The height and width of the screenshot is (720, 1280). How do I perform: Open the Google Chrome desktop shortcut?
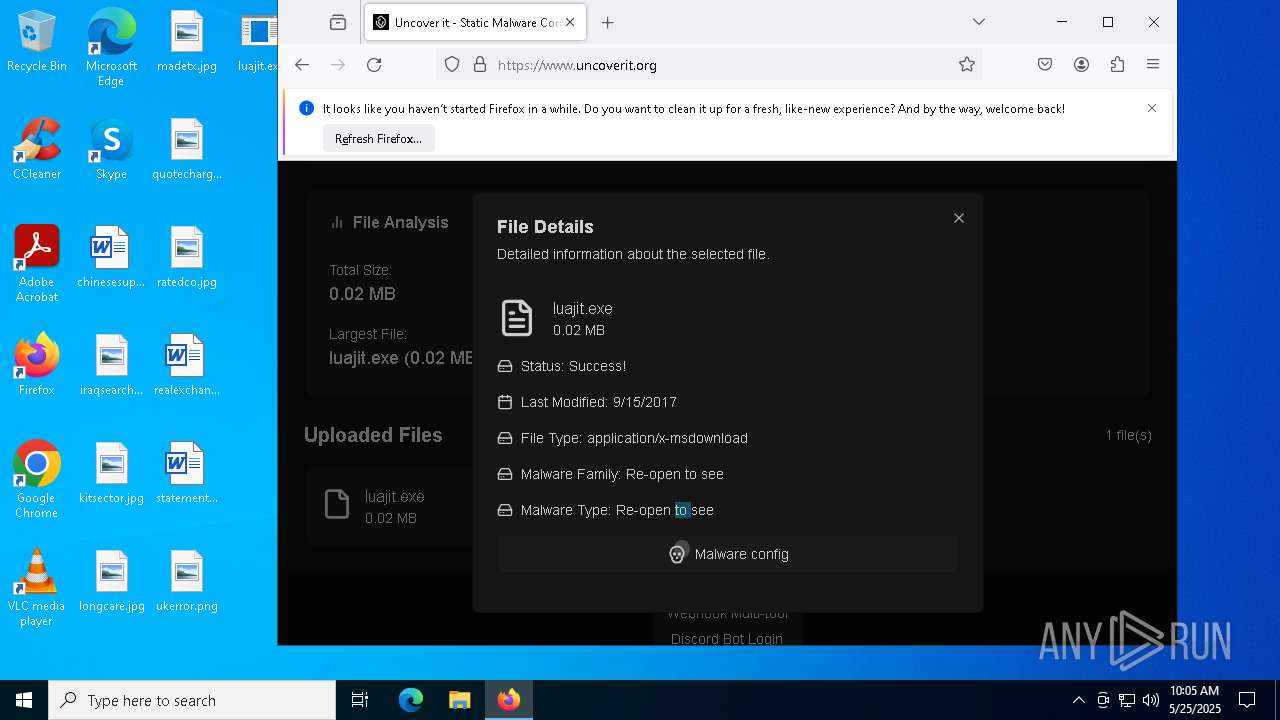coord(37,480)
